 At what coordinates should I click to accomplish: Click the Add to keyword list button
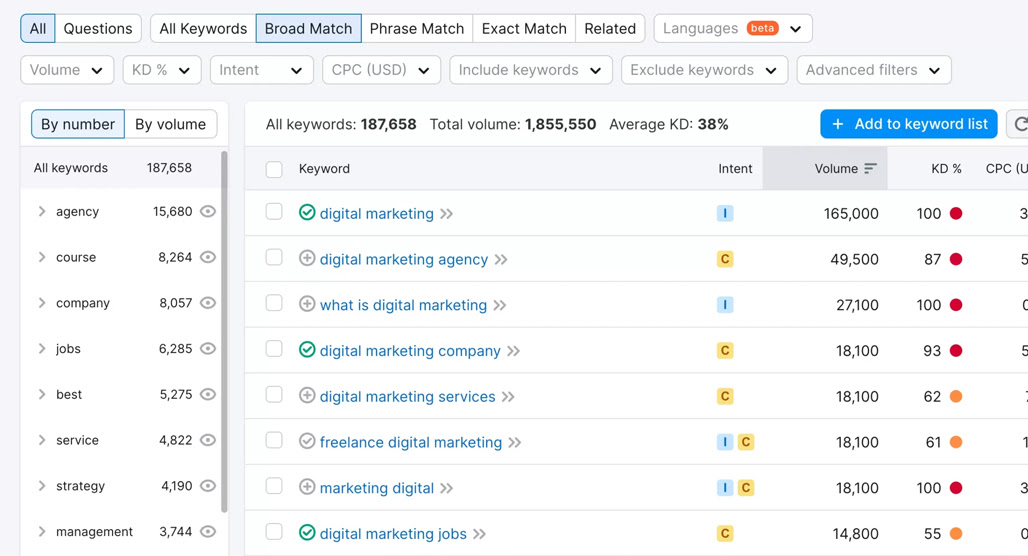point(909,124)
